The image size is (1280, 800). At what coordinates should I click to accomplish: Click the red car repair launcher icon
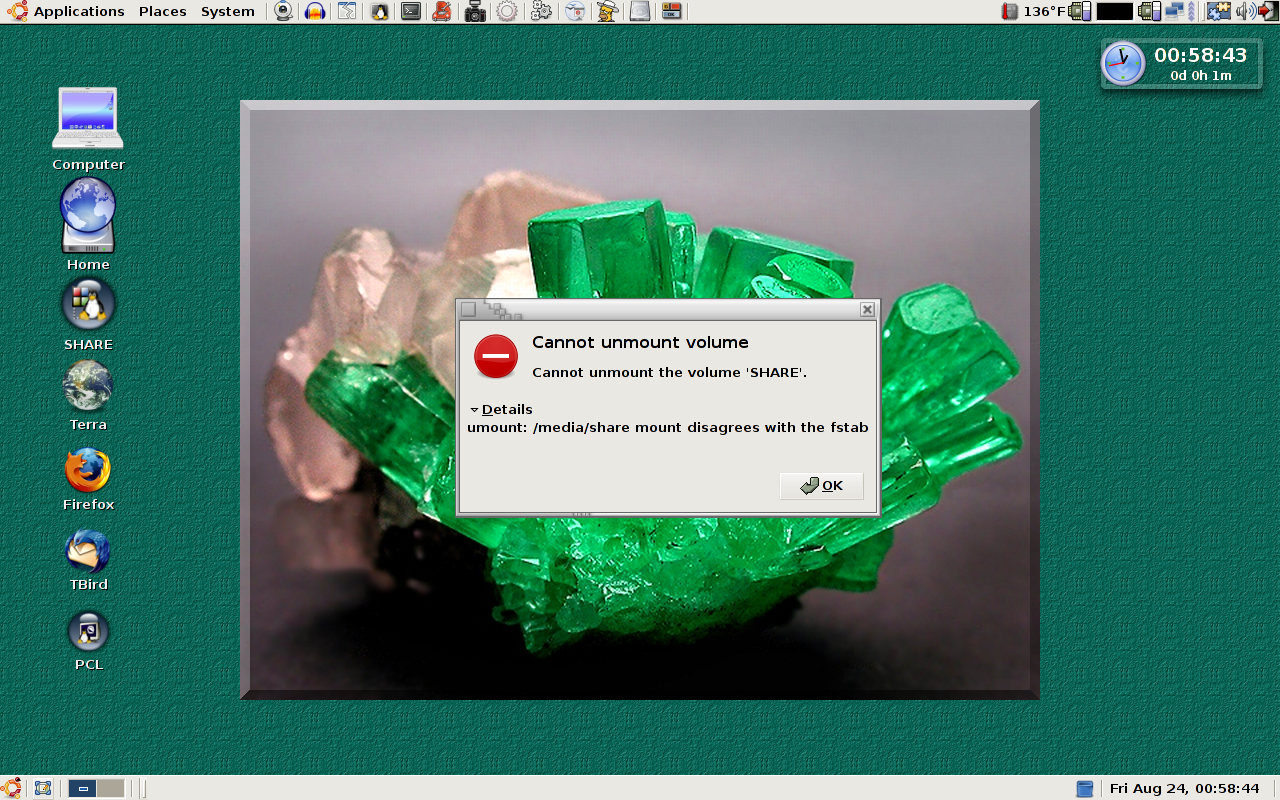(442, 11)
